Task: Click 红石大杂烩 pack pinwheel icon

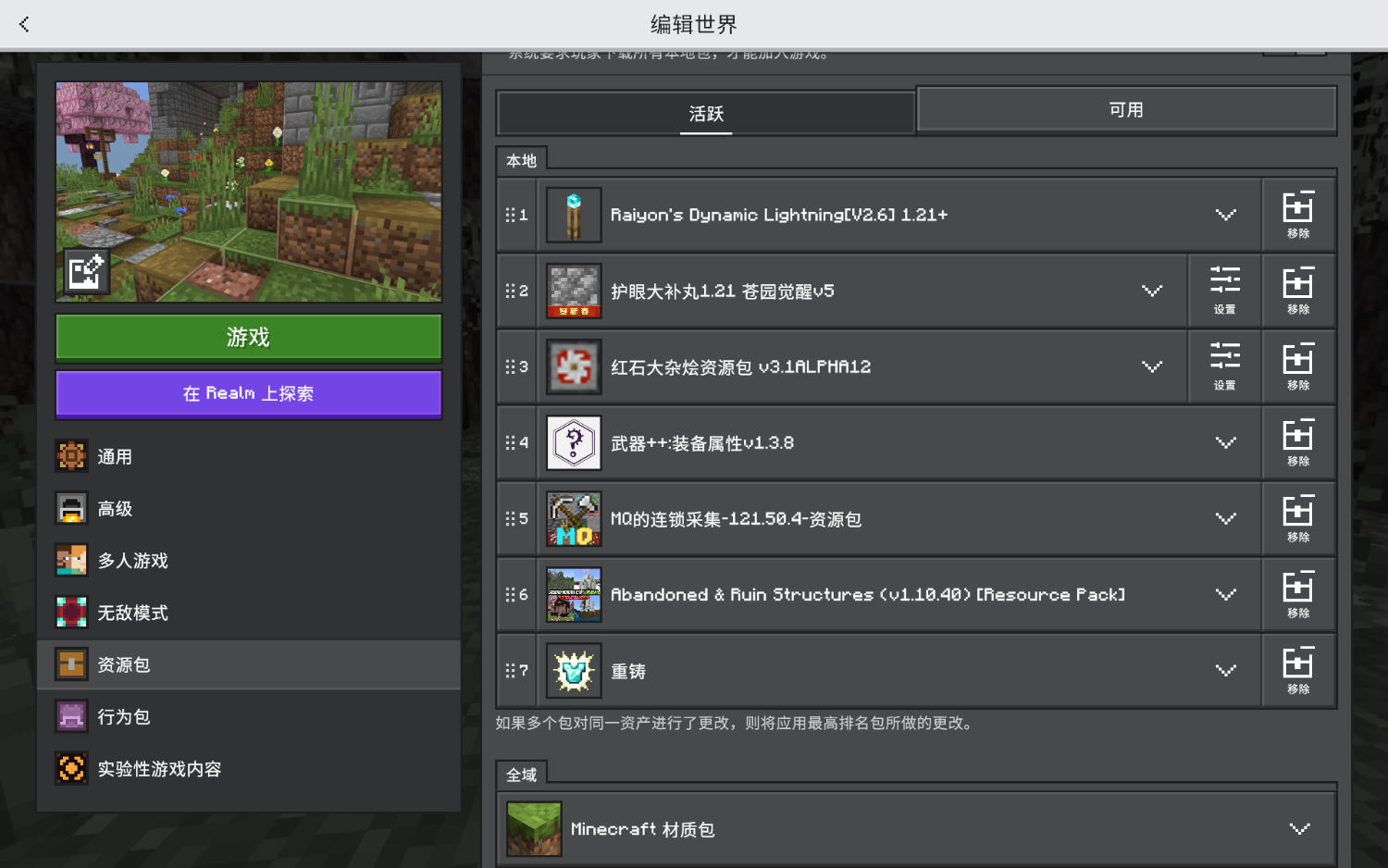Action: point(574,366)
